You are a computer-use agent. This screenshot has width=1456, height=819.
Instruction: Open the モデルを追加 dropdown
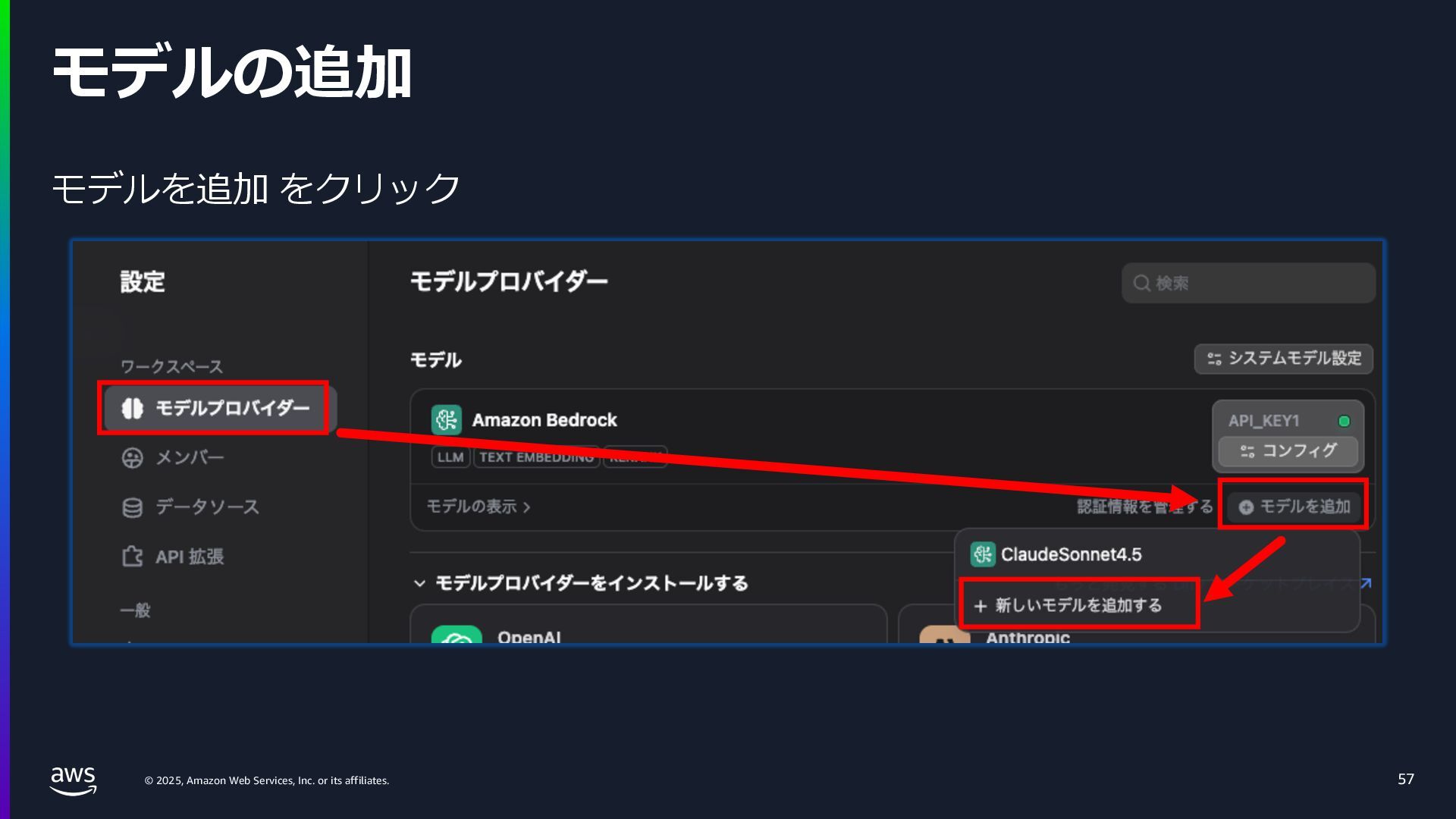(x=1294, y=507)
